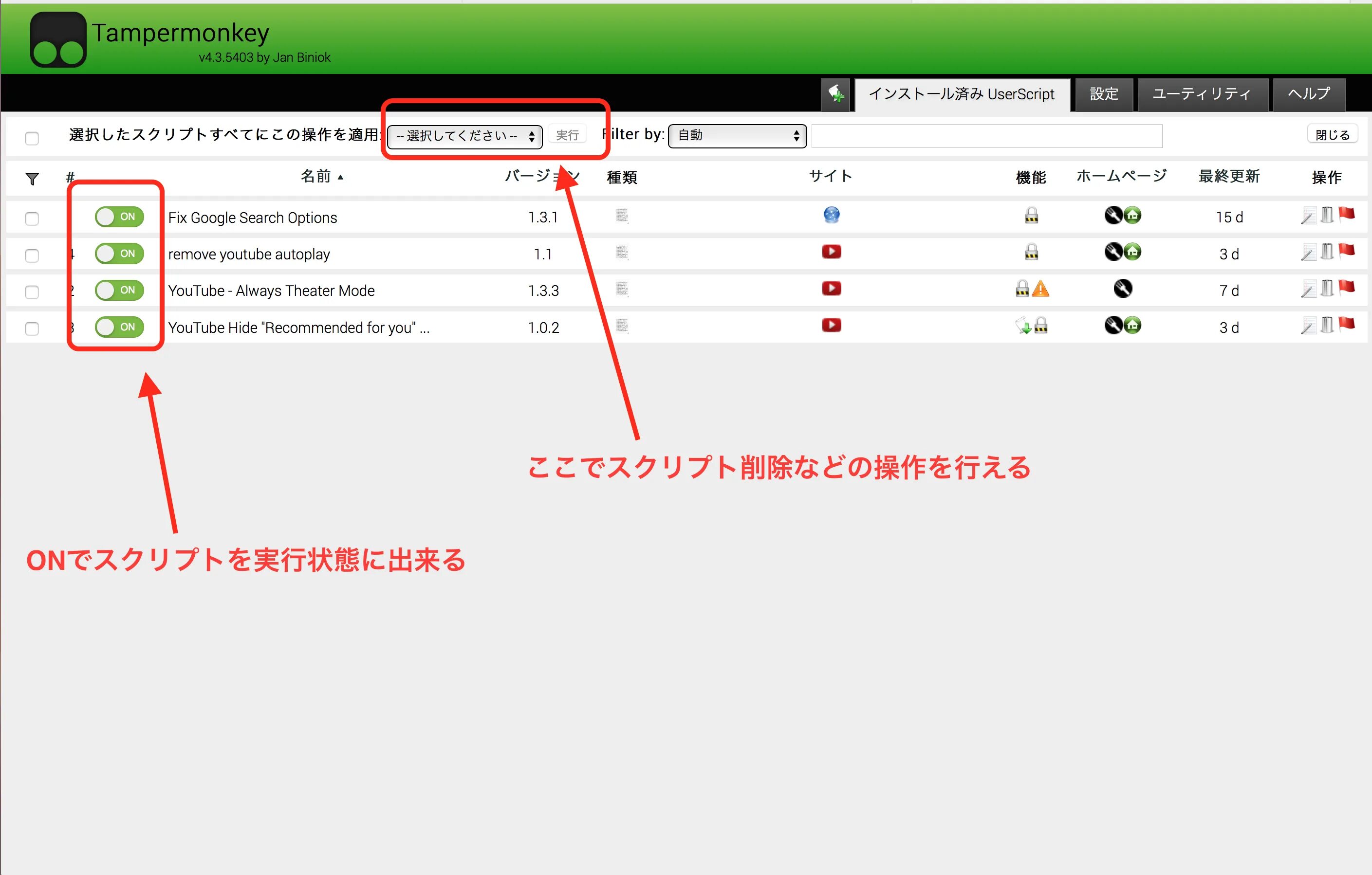Report Fix Google Search Options with red flag
The image size is (1372, 875).
coord(1346,214)
